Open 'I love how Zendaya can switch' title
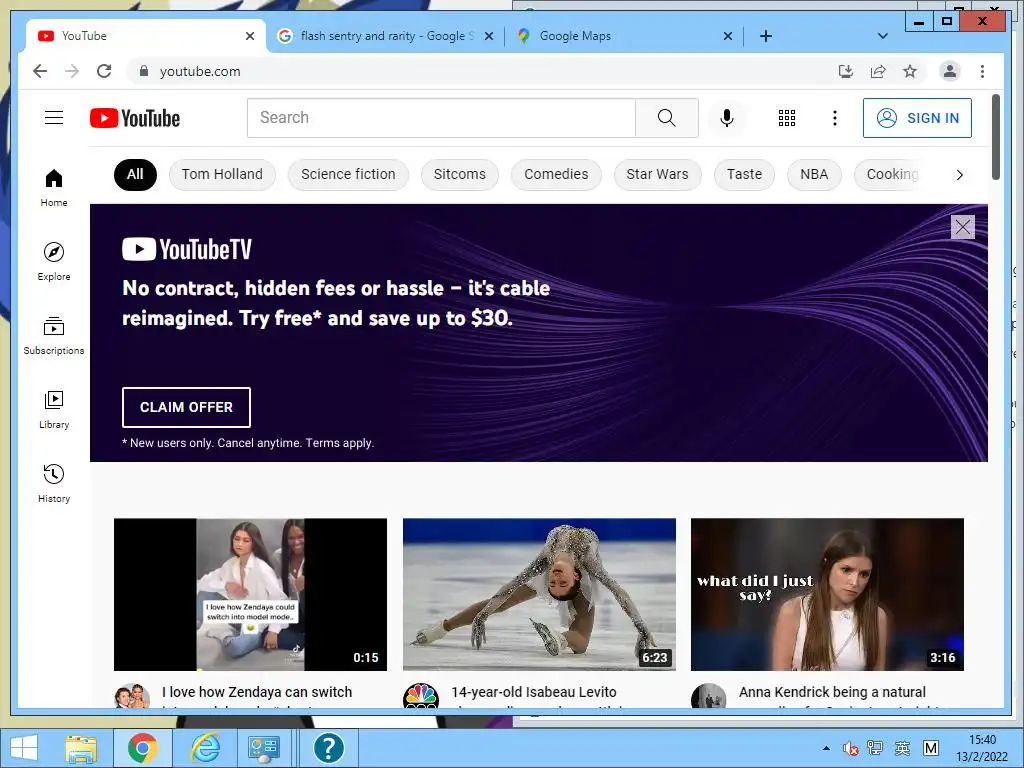The image size is (1024, 768). 257,692
